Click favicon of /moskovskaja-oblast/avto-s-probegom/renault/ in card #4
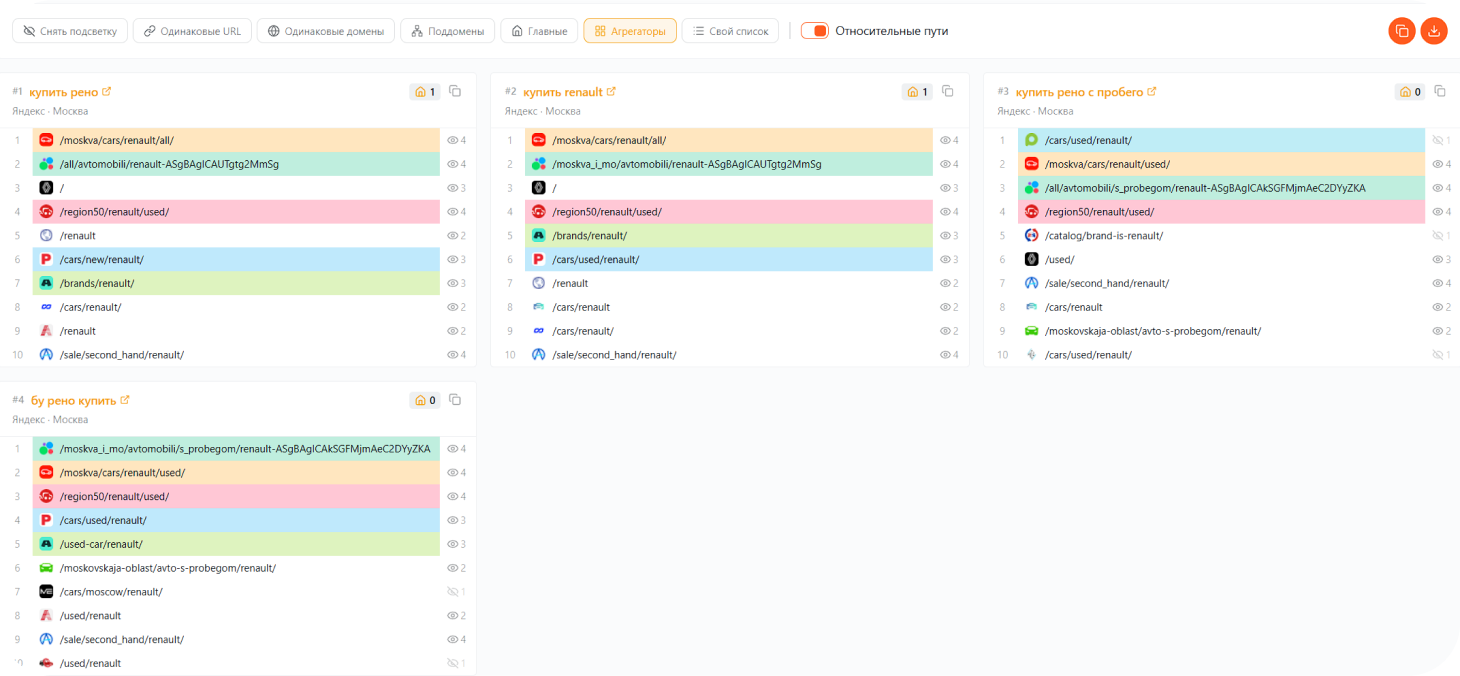This screenshot has height=676, width=1460. point(46,568)
